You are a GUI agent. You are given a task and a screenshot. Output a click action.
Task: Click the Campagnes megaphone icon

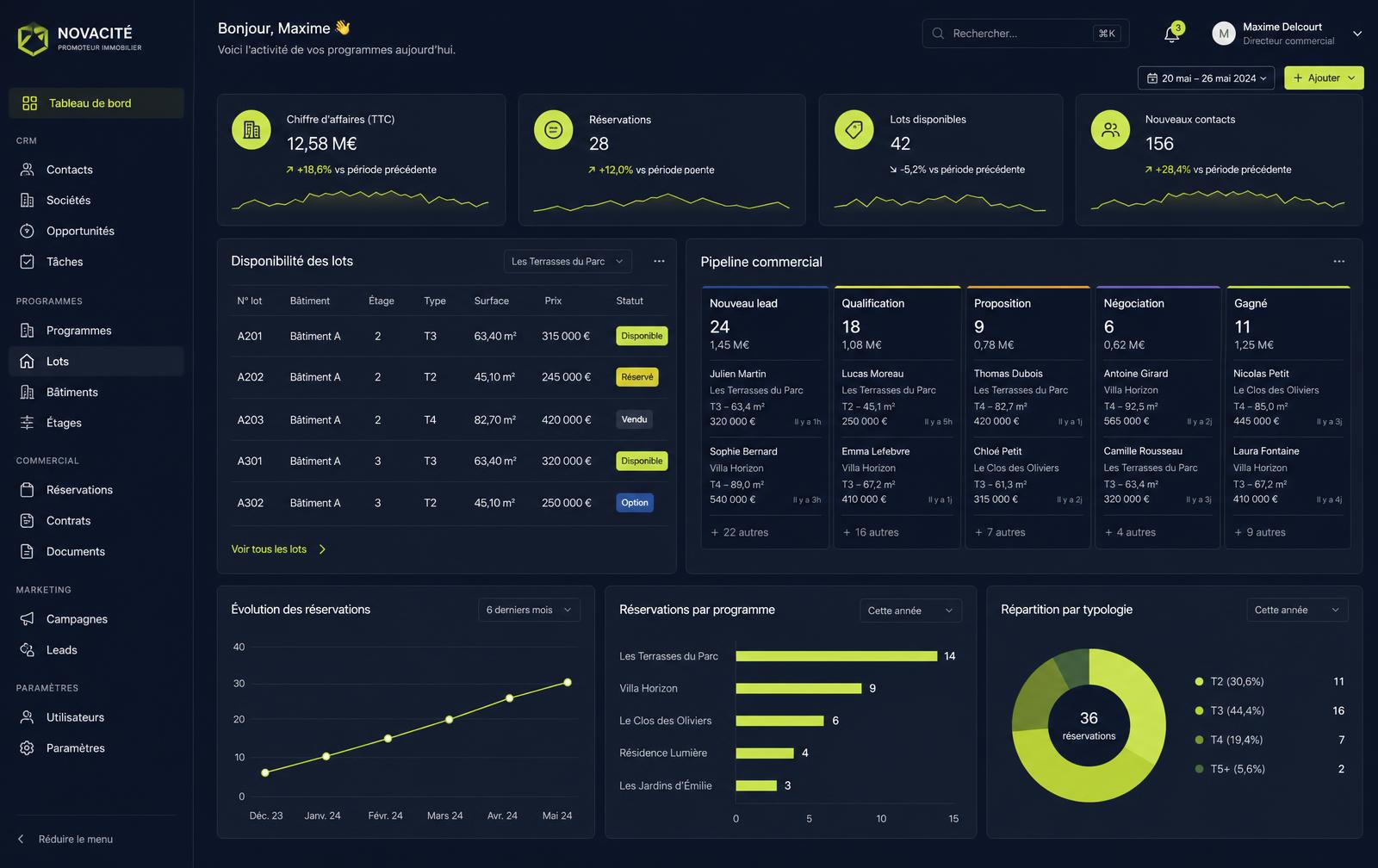tap(28, 619)
